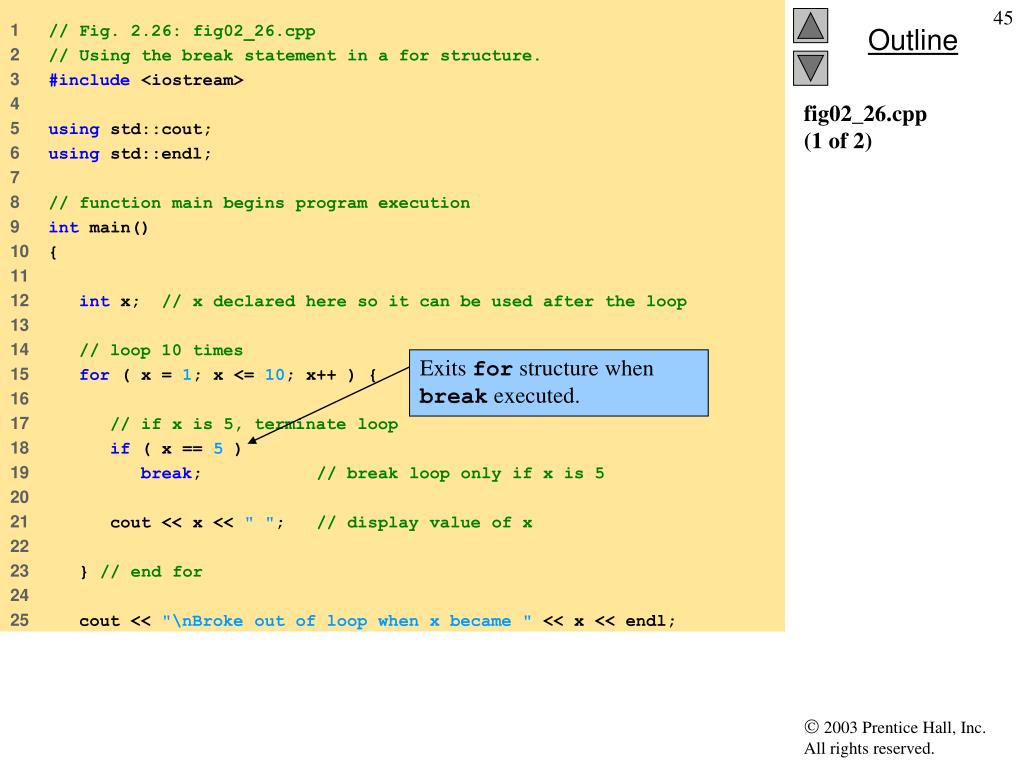Select the '// loop 10 times' comment
Screen dimensions: 1024x768
coord(161,351)
